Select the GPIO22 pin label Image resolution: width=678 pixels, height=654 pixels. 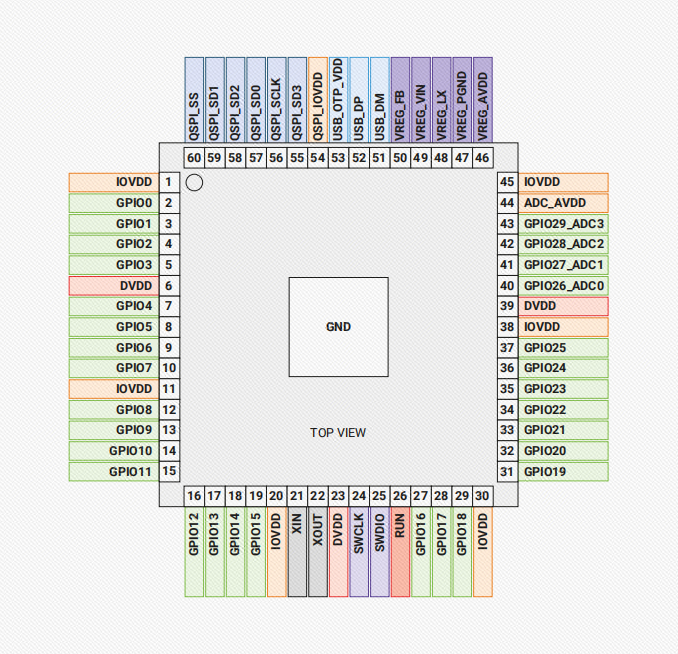point(563,410)
